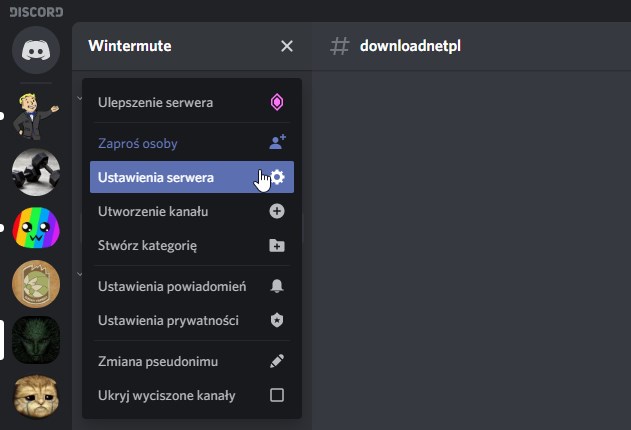
Task: Open the crying cat server icon
Action: 36,396
